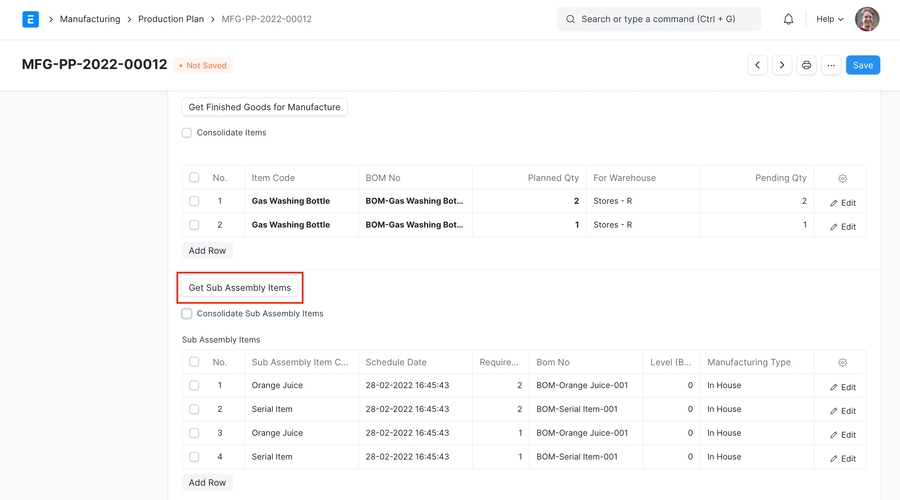Click the ERPNext home logo icon

(30, 19)
